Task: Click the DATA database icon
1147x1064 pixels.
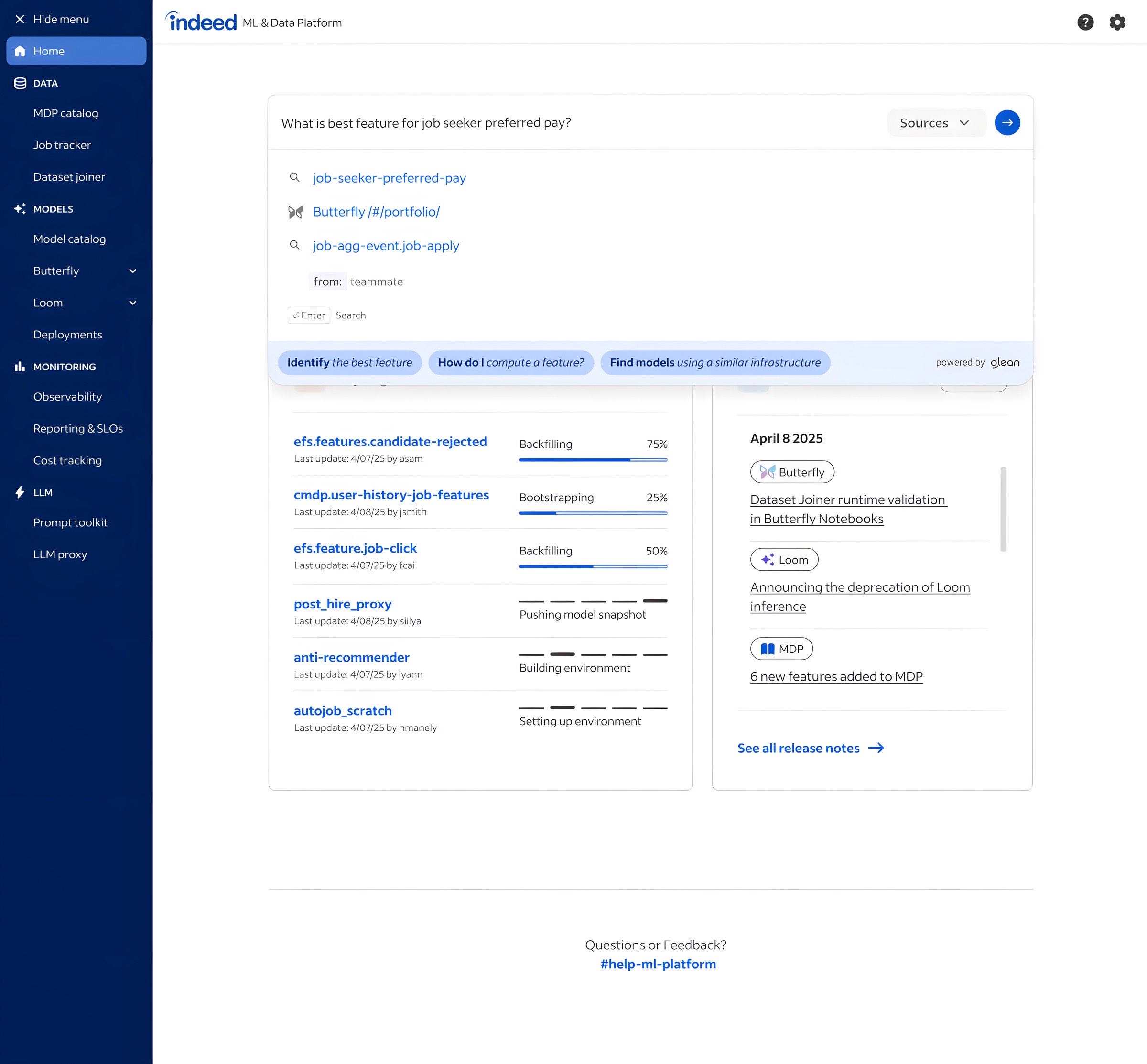Action: 20,83
